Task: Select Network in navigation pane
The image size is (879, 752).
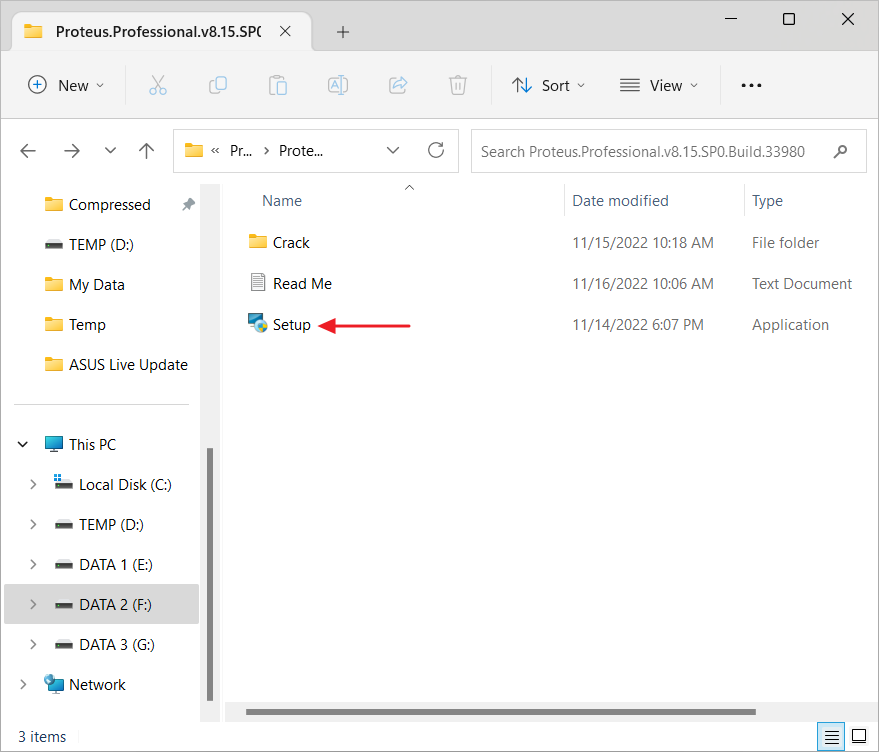Action: [x=97, y=685]
